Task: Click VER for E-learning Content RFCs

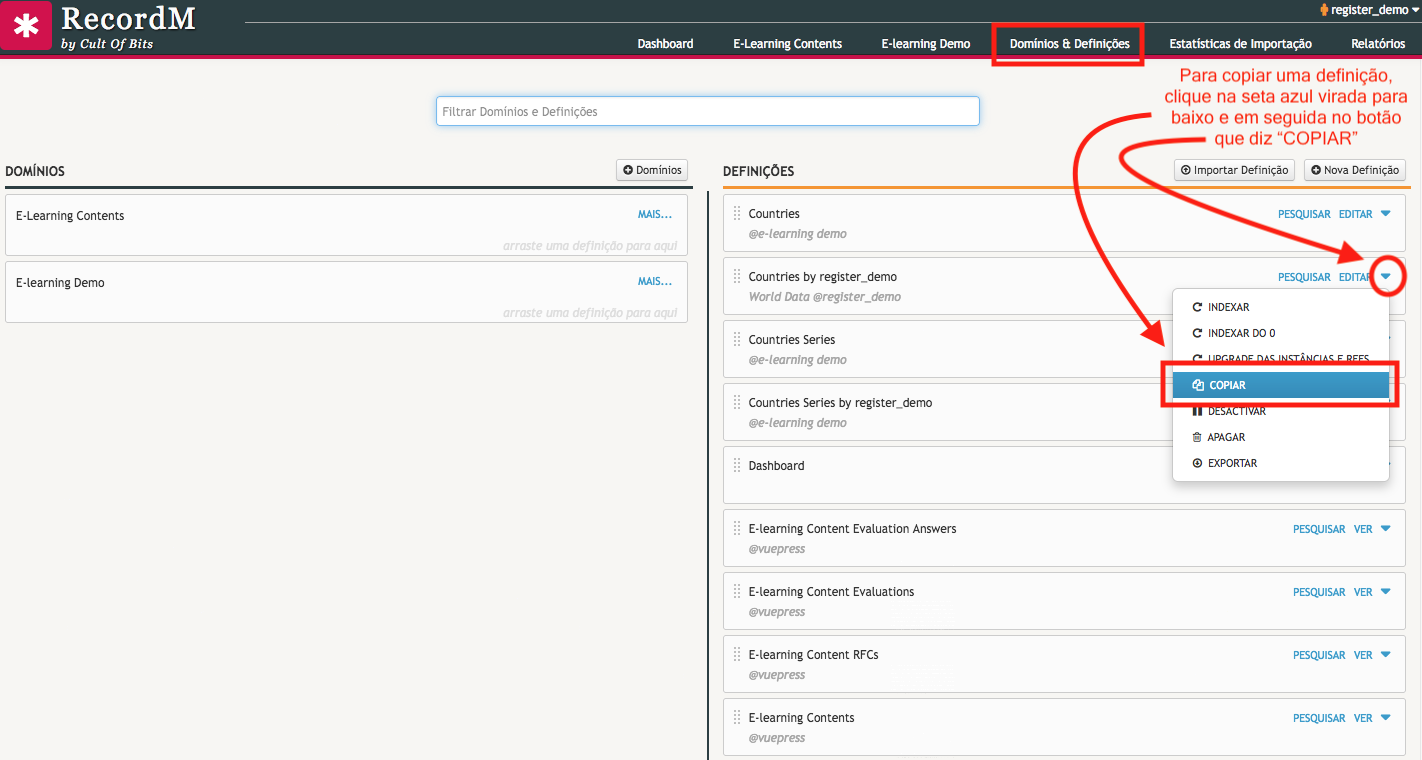Action: coord(1363,655)
